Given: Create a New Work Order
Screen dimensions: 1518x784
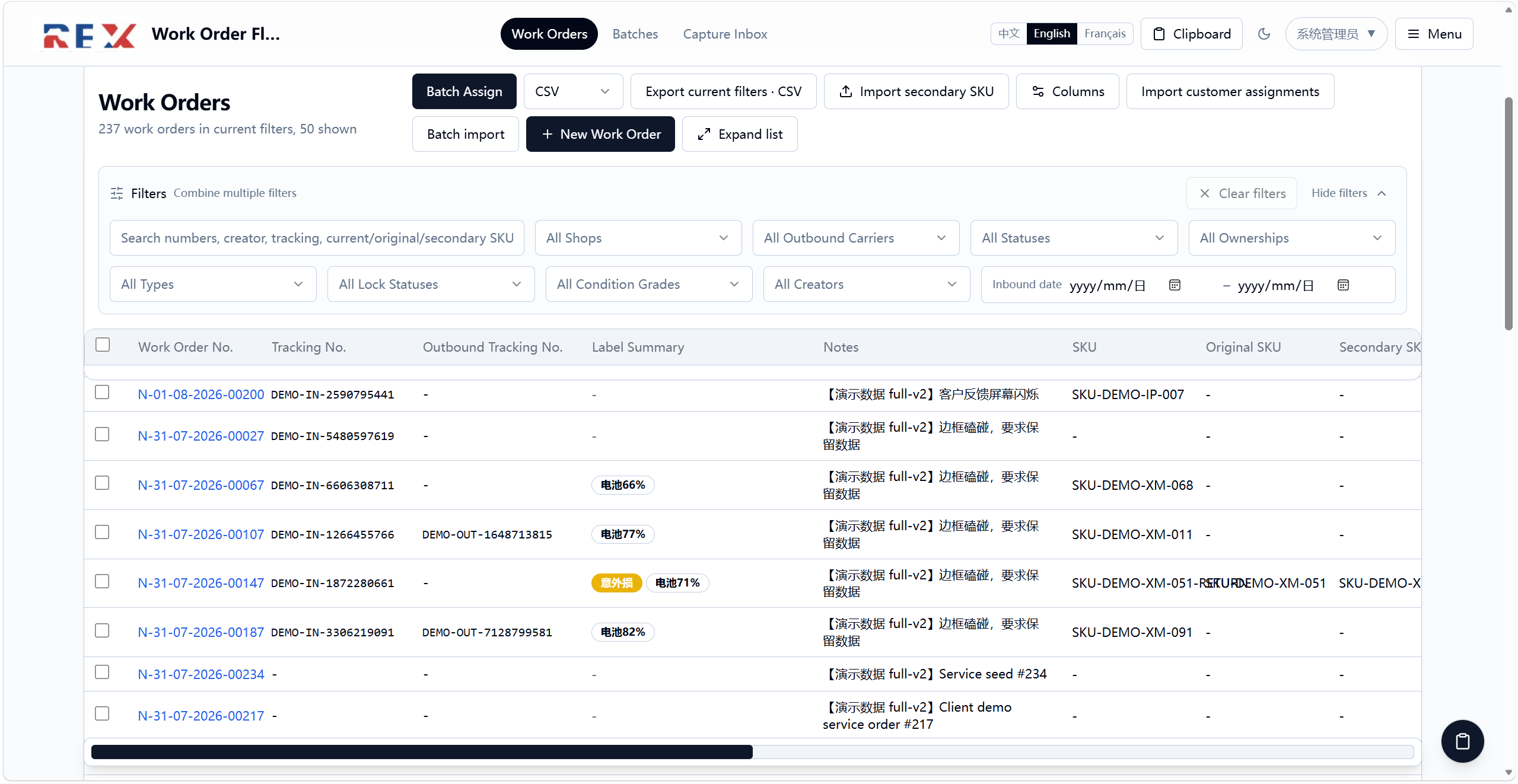Looking at the screenshot, I should (x=600, y=134).
